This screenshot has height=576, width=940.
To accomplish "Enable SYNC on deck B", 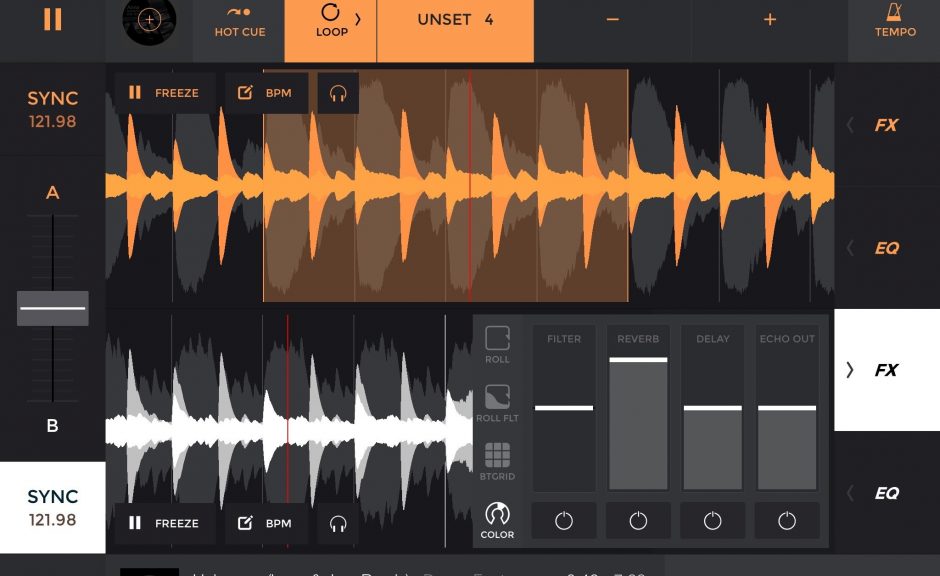I will click(x=52, y=505).
